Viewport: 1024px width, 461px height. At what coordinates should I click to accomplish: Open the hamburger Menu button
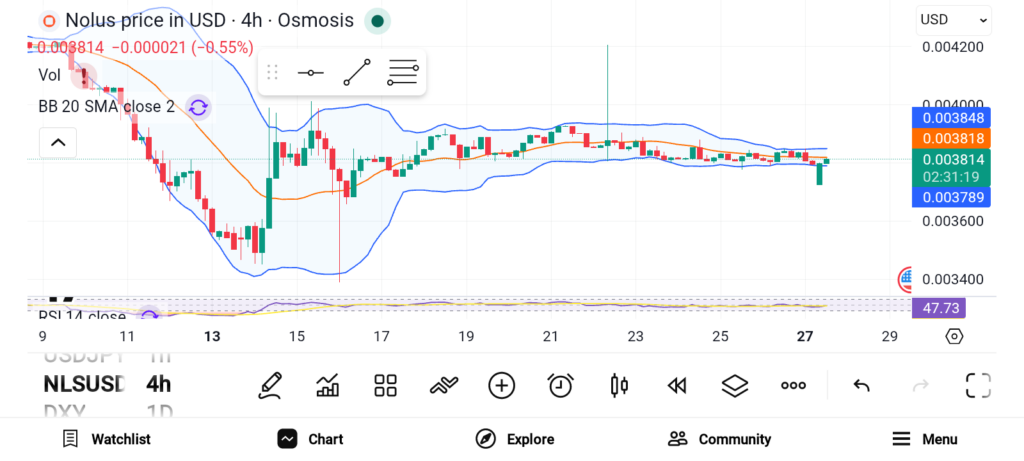[924, 439]
